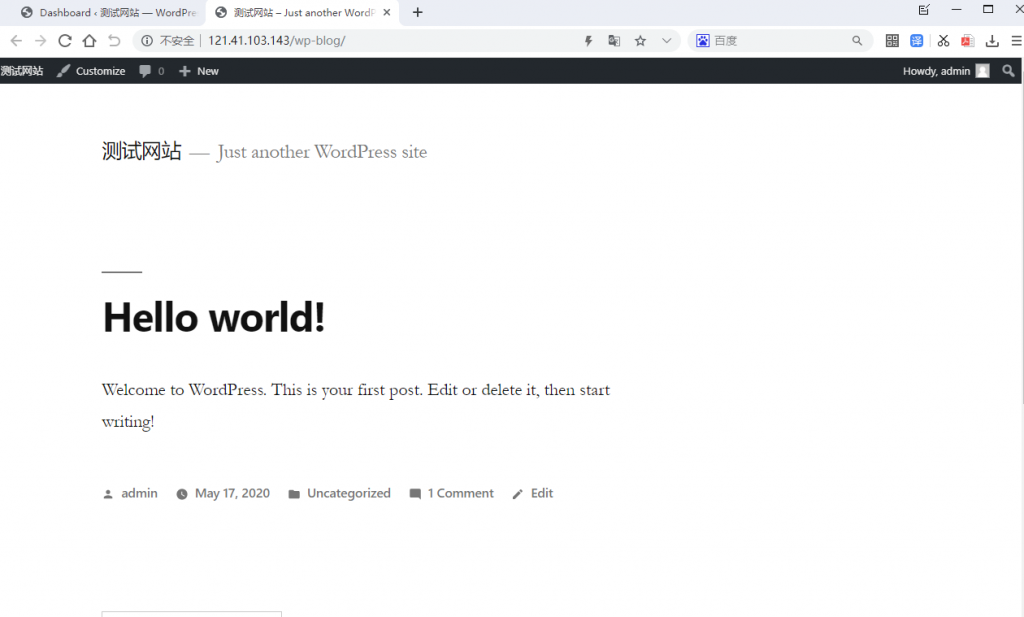This screenshot has height=617, width=1024.
Task: Select the 测试网站 – Just another WordPress tab
Action: [303, 12]
